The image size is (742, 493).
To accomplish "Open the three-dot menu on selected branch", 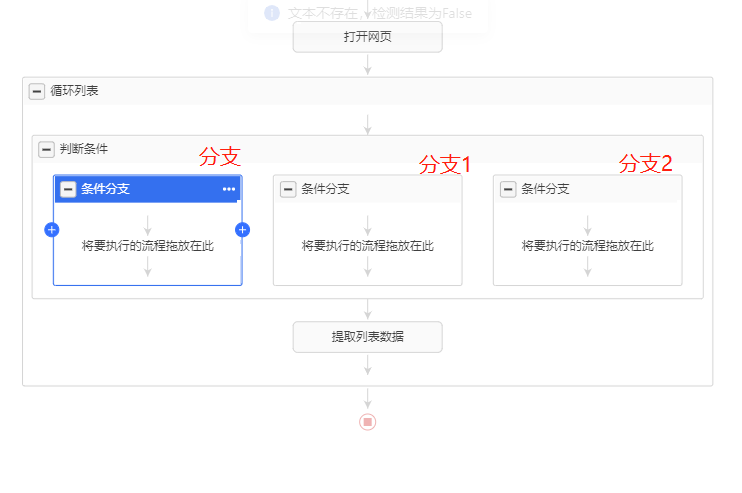I will (x=229, y=189).
